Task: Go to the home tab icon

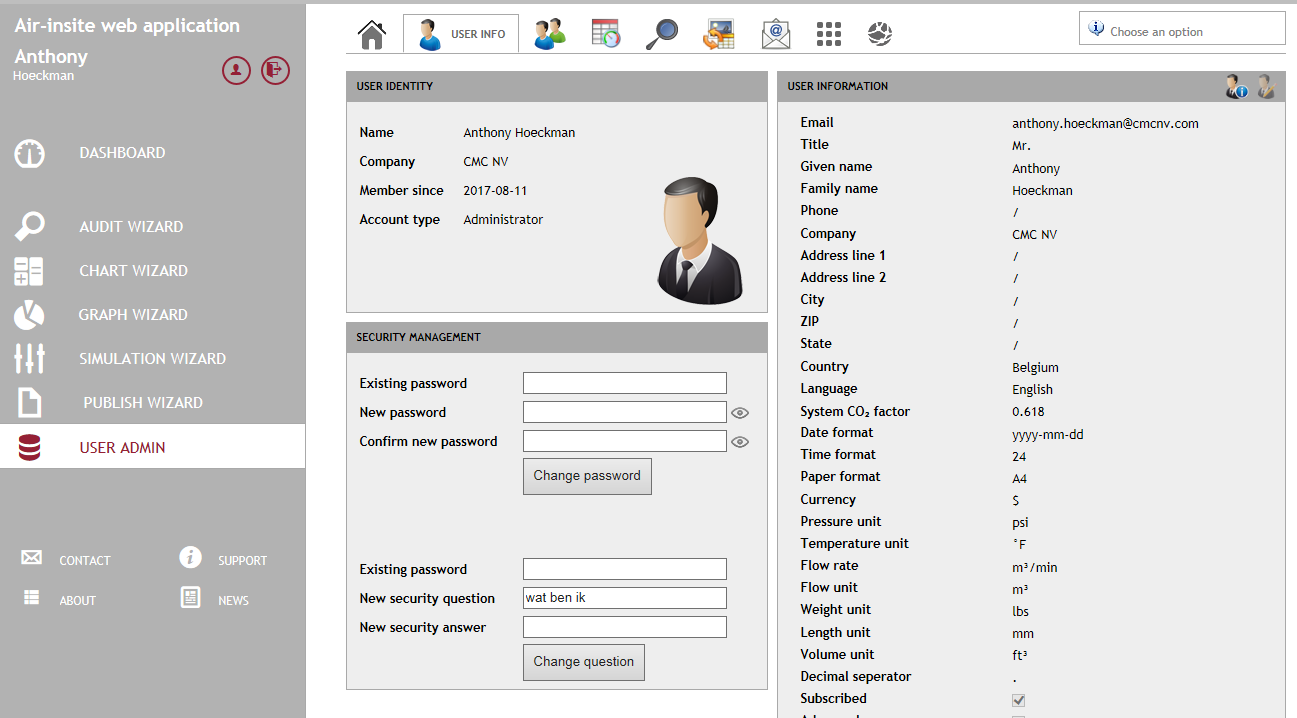Action: point(372,34)
